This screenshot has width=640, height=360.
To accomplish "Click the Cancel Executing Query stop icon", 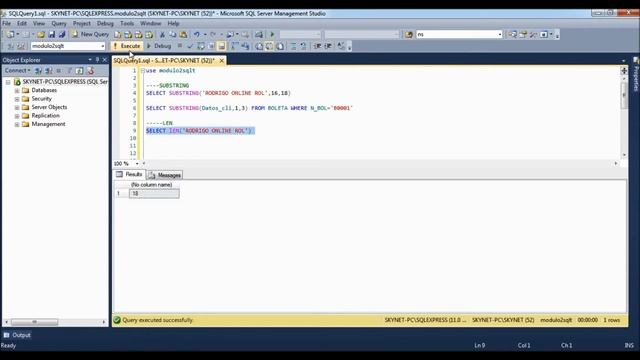I will [x=180, y=46].
